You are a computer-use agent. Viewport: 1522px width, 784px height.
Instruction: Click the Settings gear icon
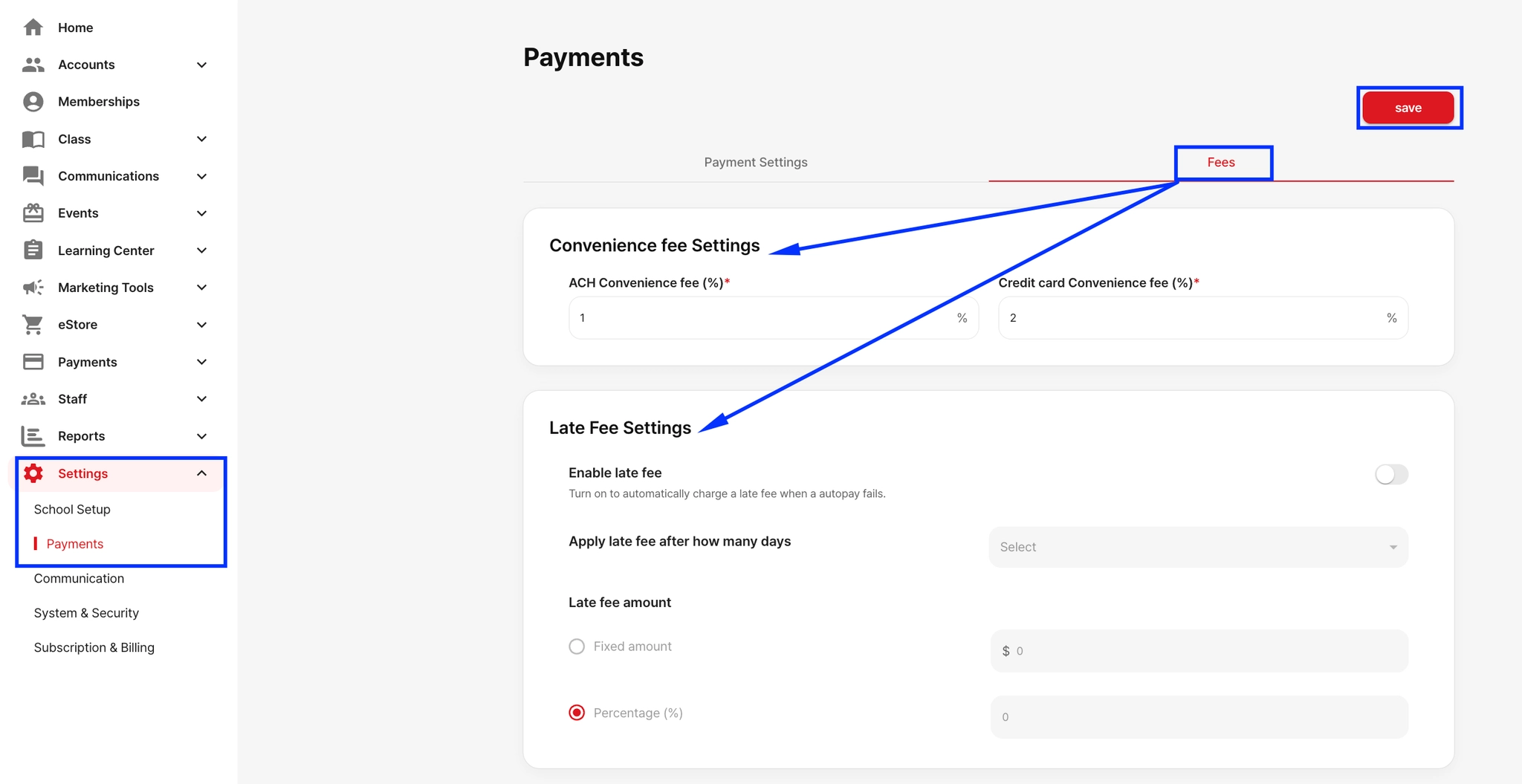pos(33,473)
